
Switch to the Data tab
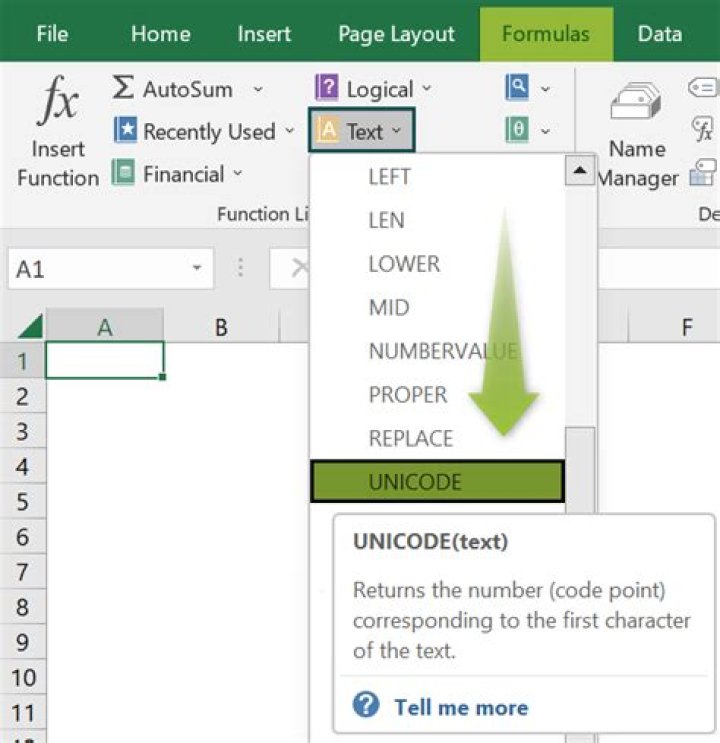click(x=660, y=34)
